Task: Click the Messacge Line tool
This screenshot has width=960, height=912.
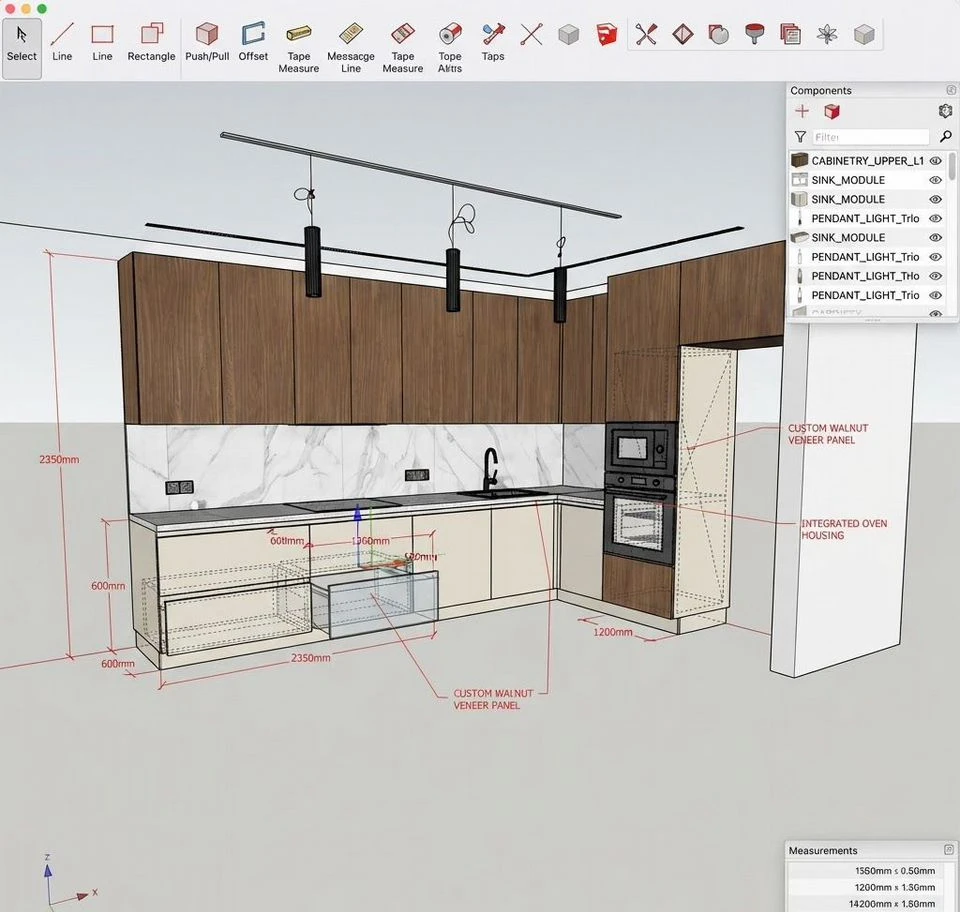Action: tap(351, 48)
